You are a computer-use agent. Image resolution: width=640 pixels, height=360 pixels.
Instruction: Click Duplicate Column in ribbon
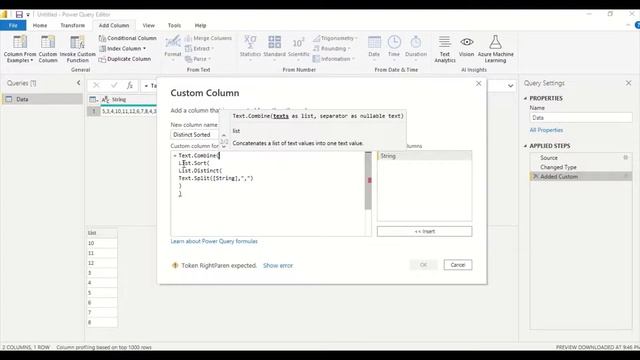(125, 59)
